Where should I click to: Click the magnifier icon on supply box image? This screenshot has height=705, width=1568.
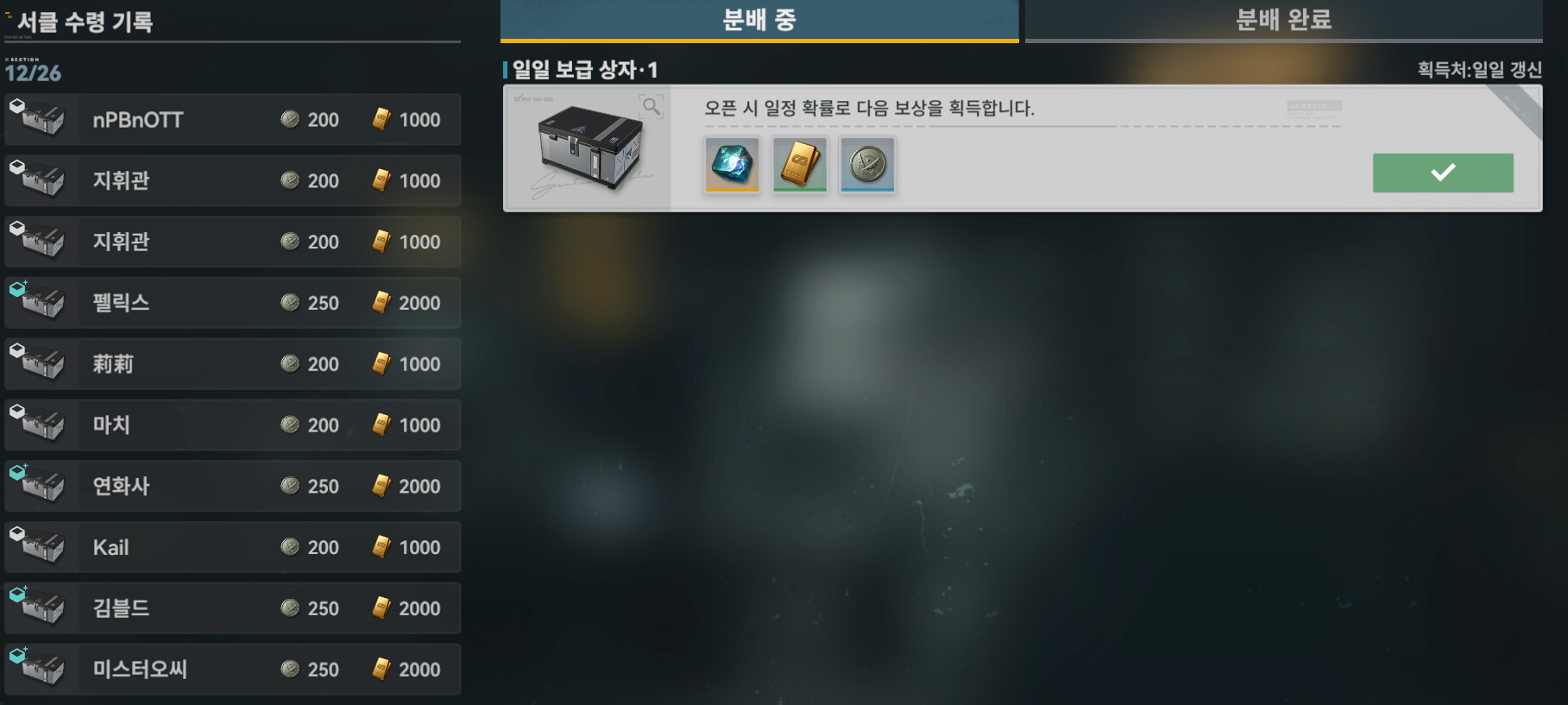[x=651, y=106]
